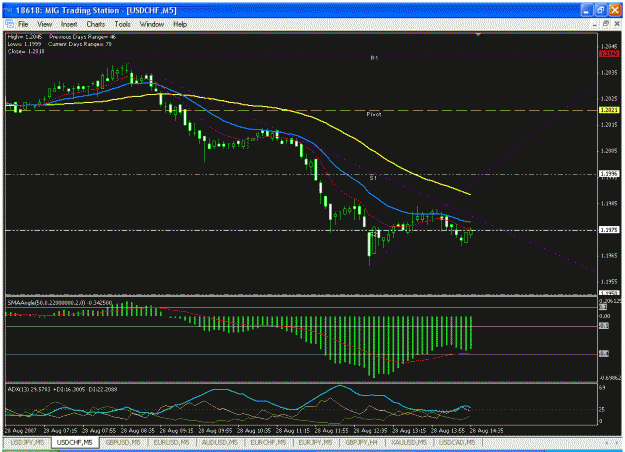Restore down the MIG Trading Station window
The height and width of the screenshot is (452, 625).
pos(600,10)
